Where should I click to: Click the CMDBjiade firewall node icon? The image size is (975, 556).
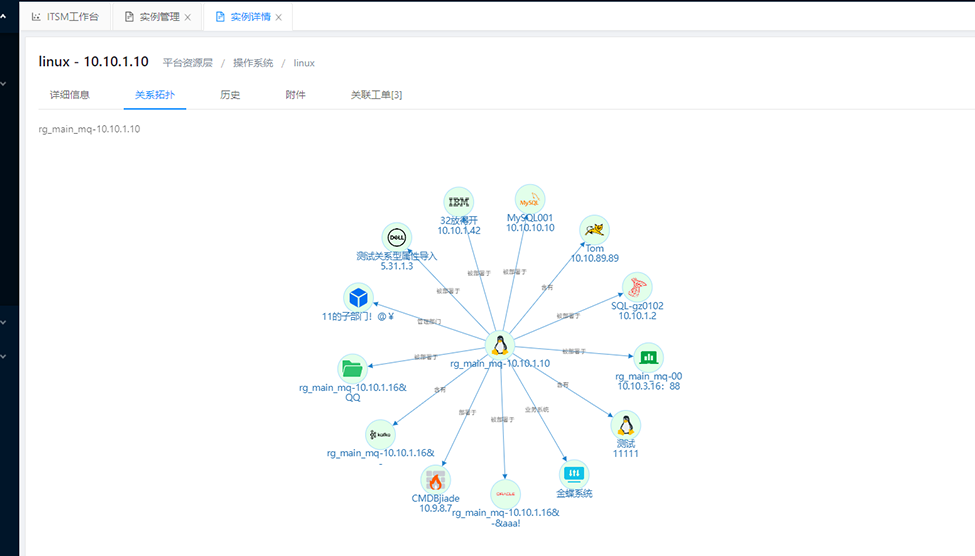tap(435, 480)
